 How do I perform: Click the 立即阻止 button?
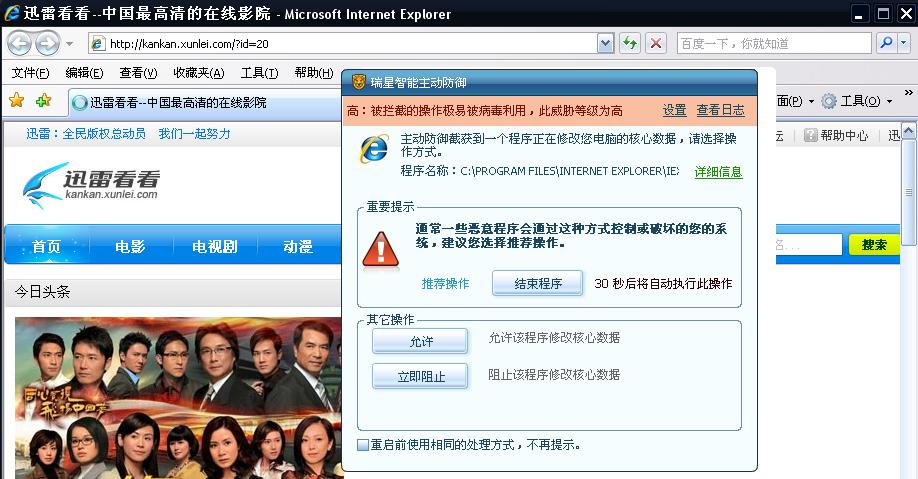click(x=420, y=377)
